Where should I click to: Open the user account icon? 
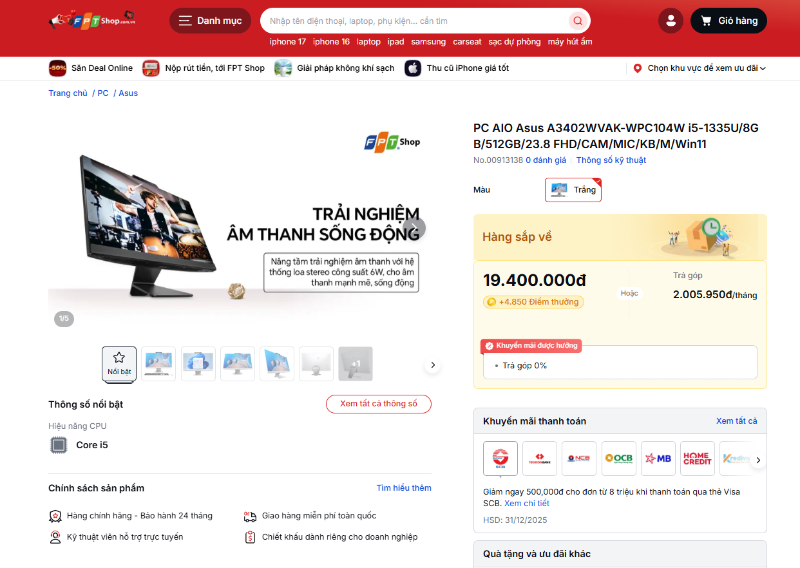(x=671, y=21)
